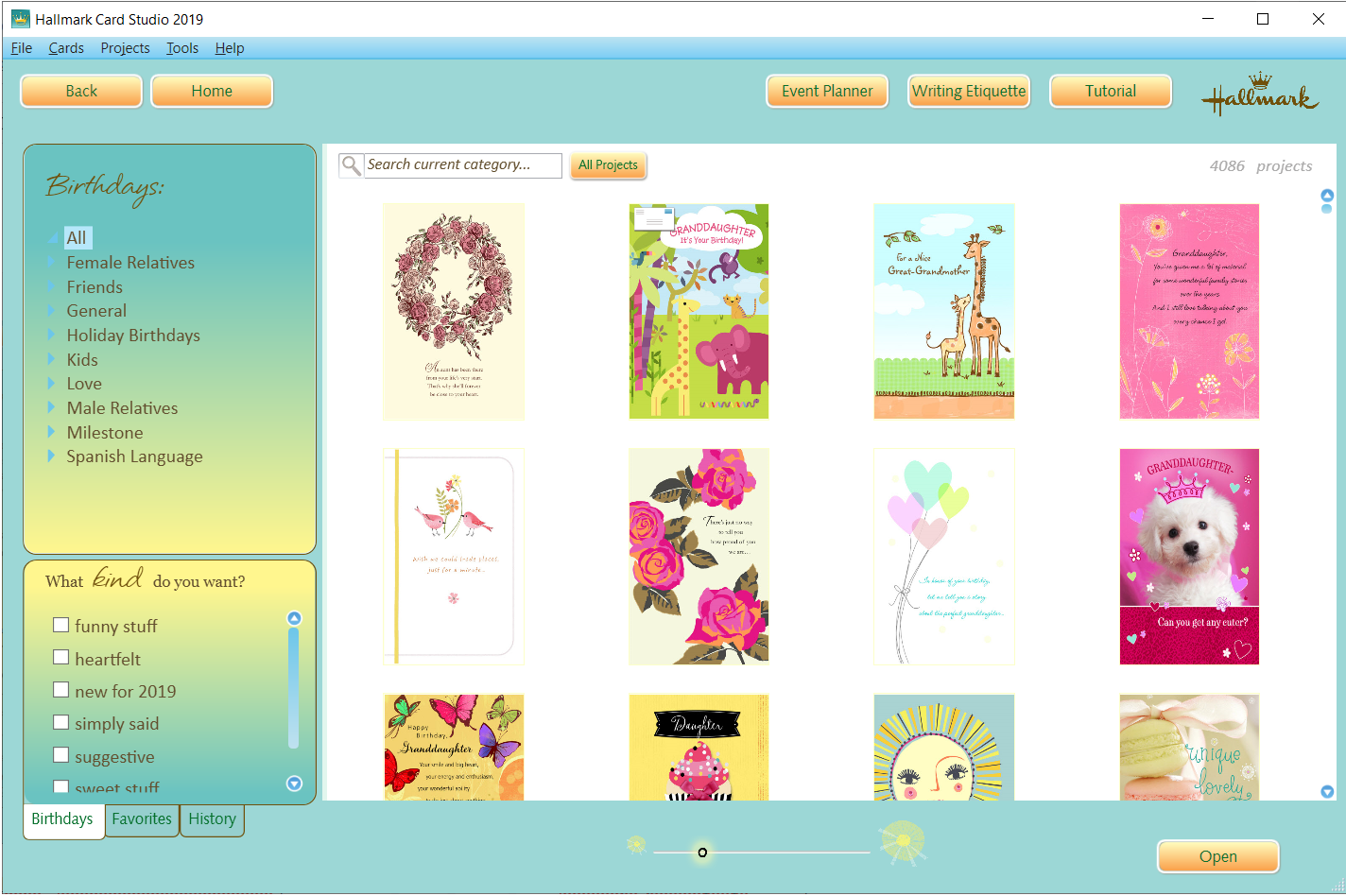Click the scroll-down arrow of card gallery

click(1327, 792)
